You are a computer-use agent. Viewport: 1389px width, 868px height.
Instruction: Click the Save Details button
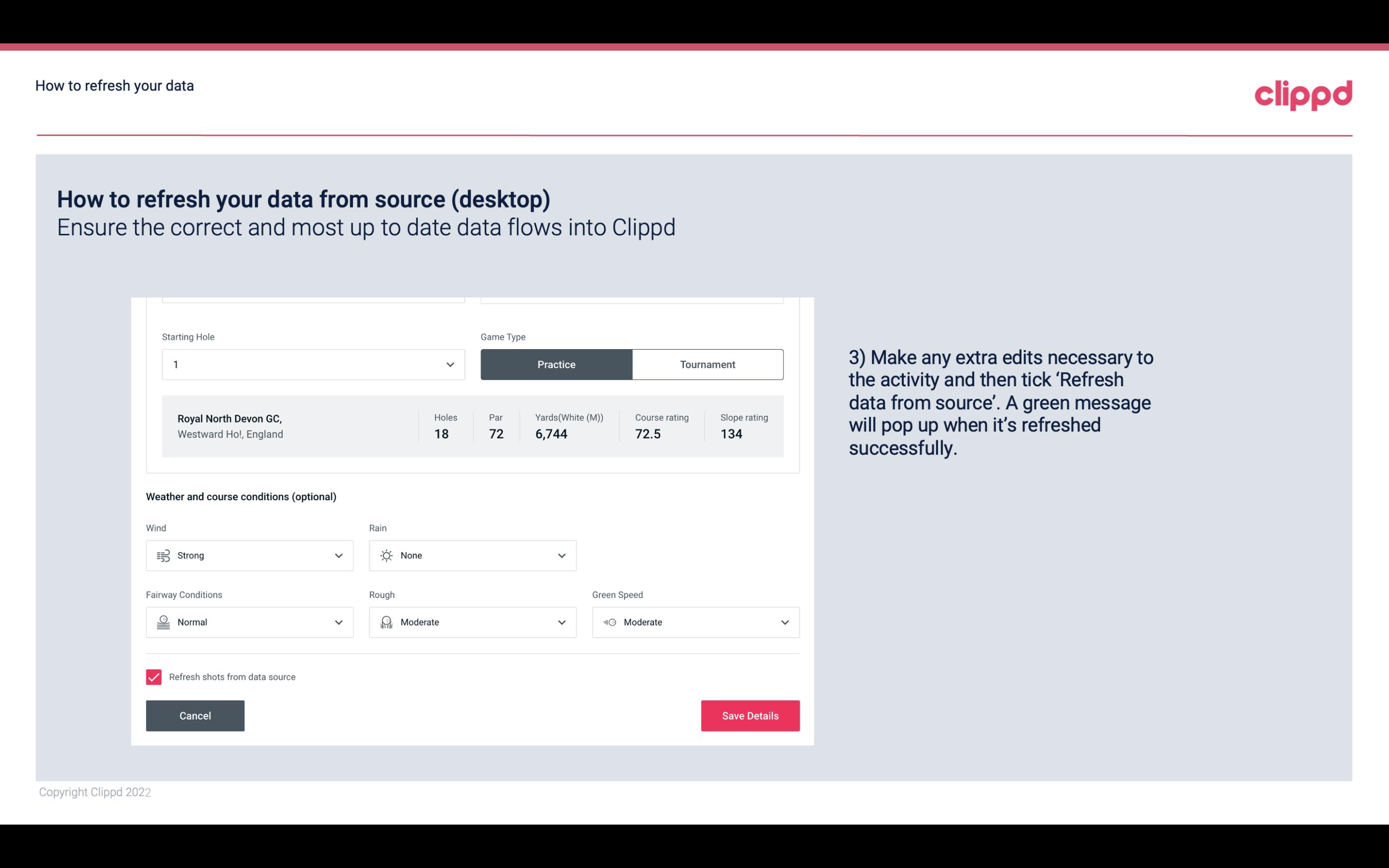750,715
